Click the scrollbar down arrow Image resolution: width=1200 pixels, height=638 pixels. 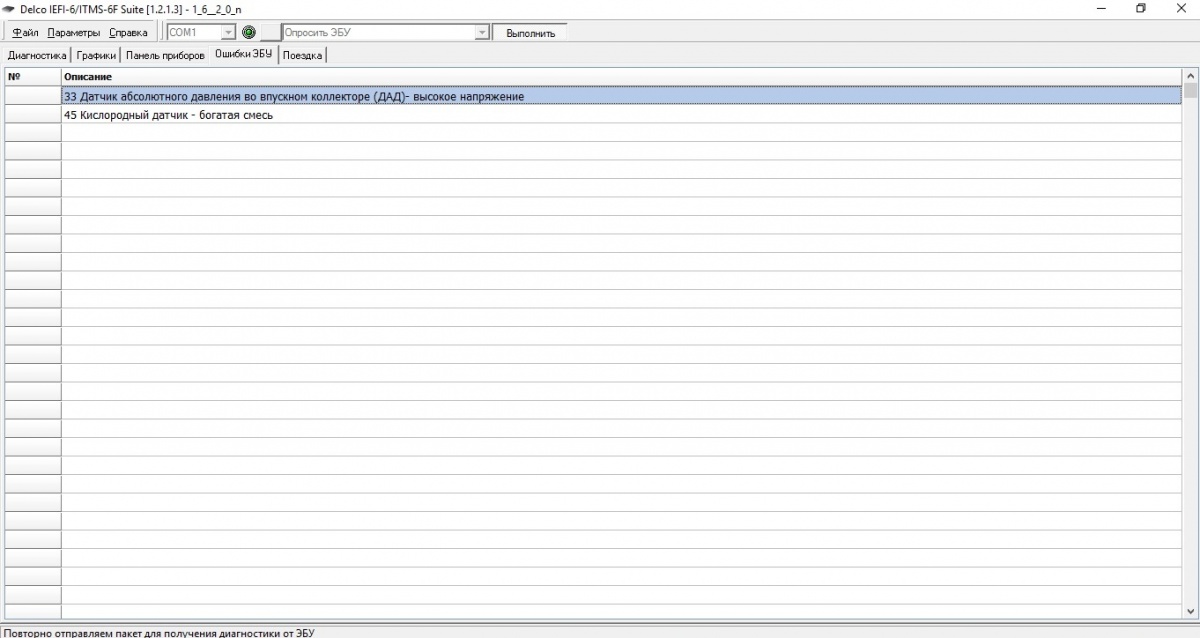pyautogui.click(x=1190, y=610)
